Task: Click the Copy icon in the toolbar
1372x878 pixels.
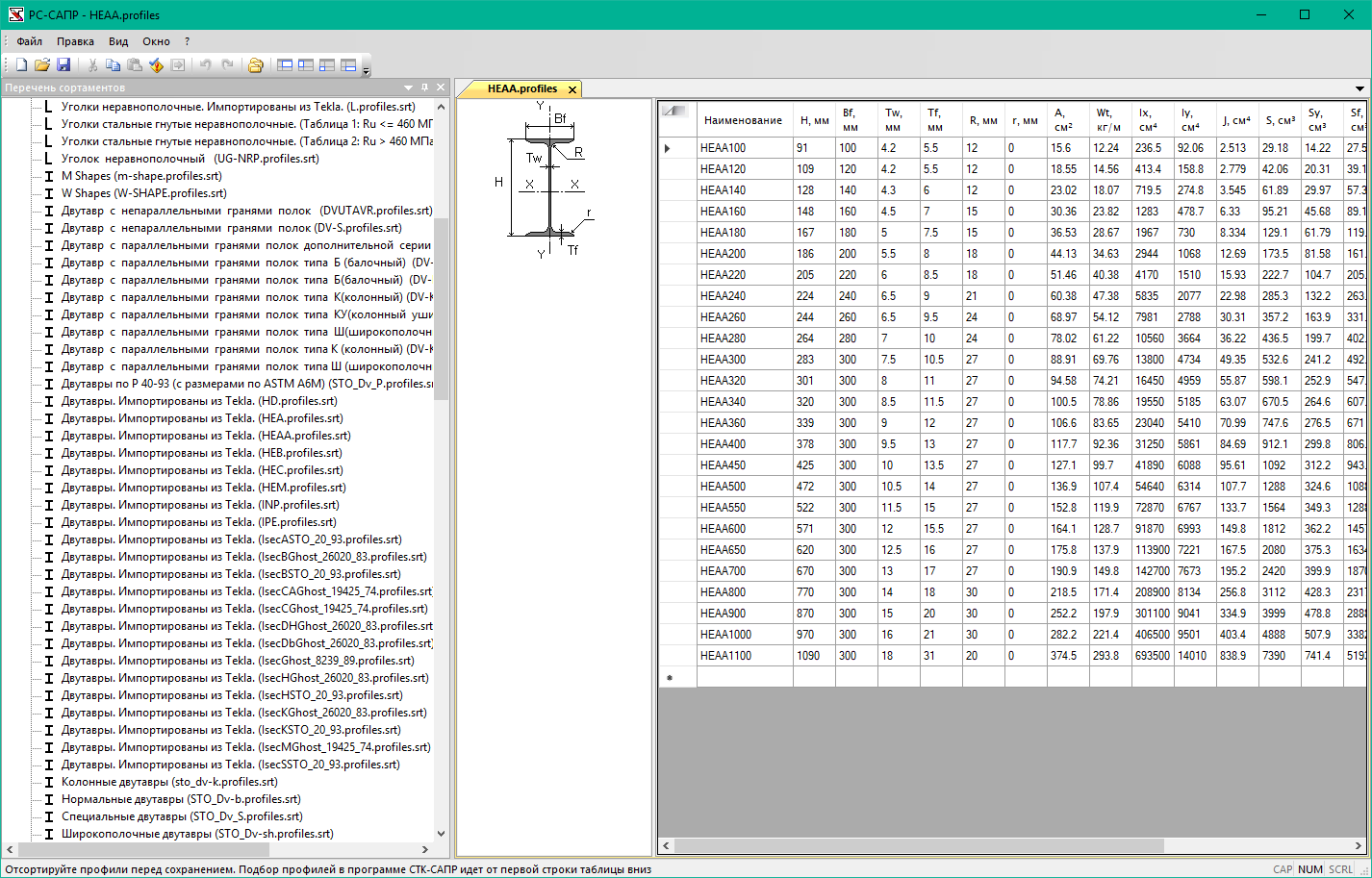Action: click(114, 65)
